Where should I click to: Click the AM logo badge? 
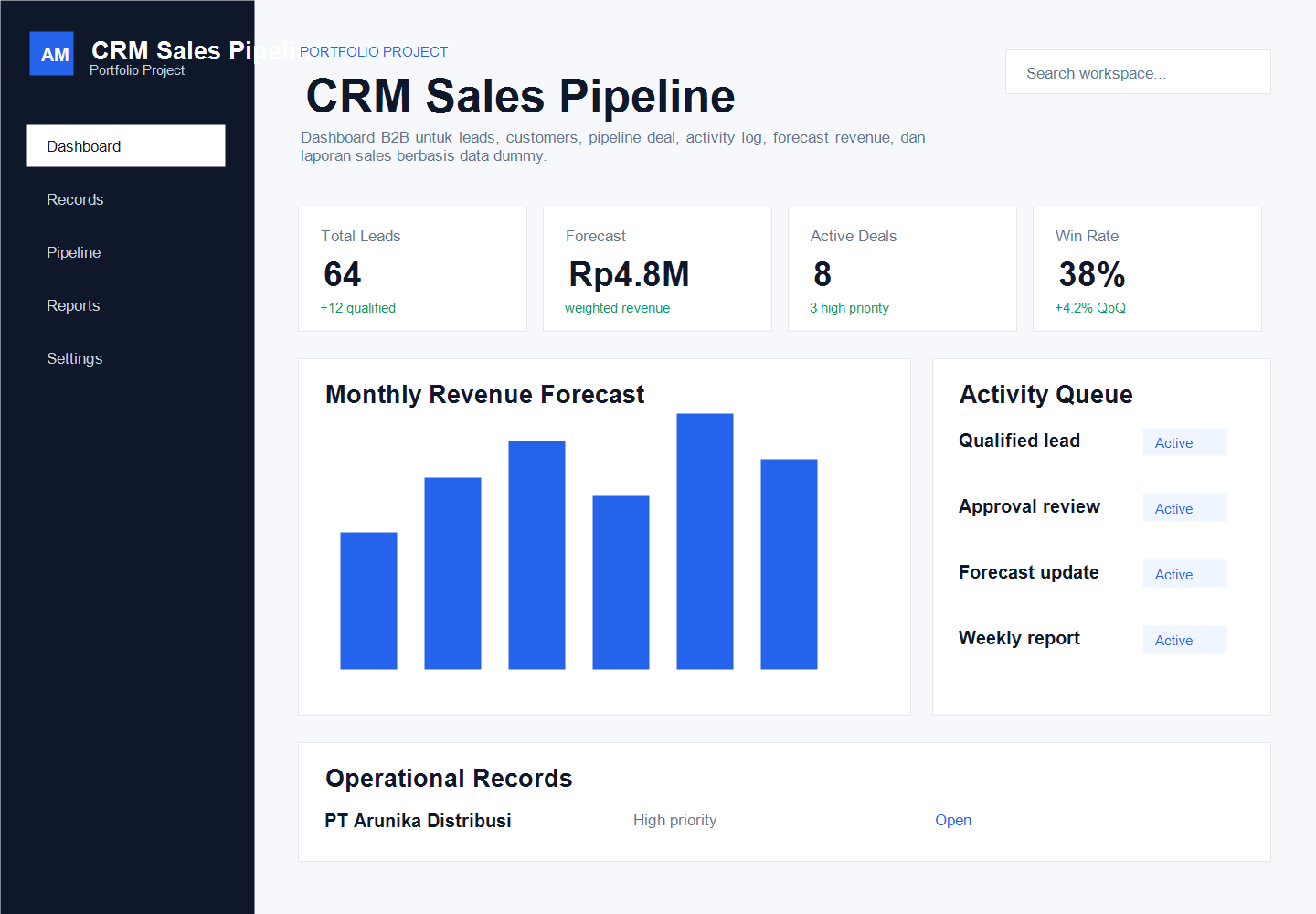point(51,54)
